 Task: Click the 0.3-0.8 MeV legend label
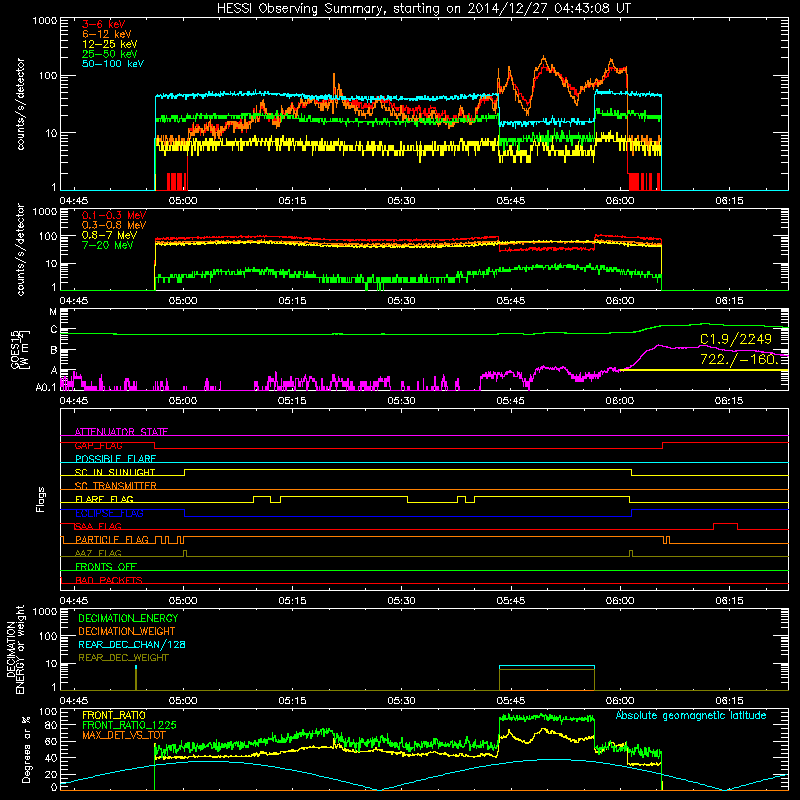[114, 225]
